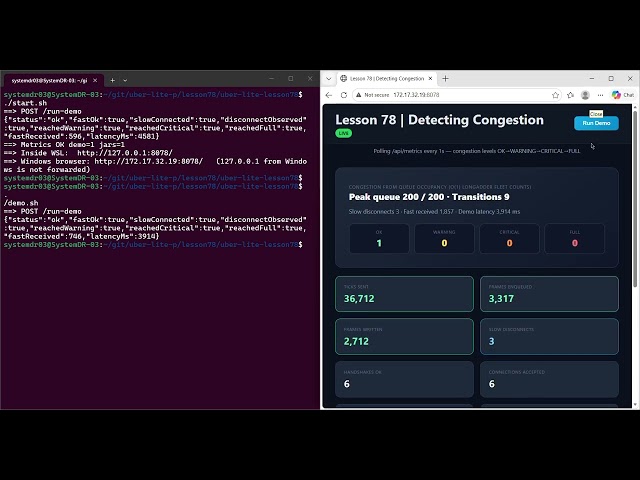Screen dimensions: 640x480
Task: Open the browser favorites icon
Action: tap(571, 95)
